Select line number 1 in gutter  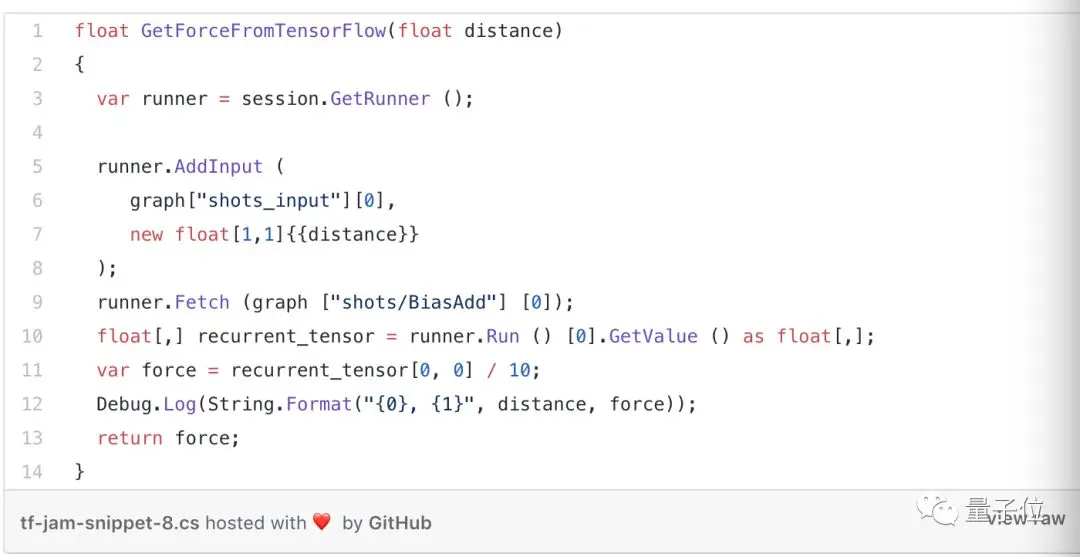(x=37, y=31)
